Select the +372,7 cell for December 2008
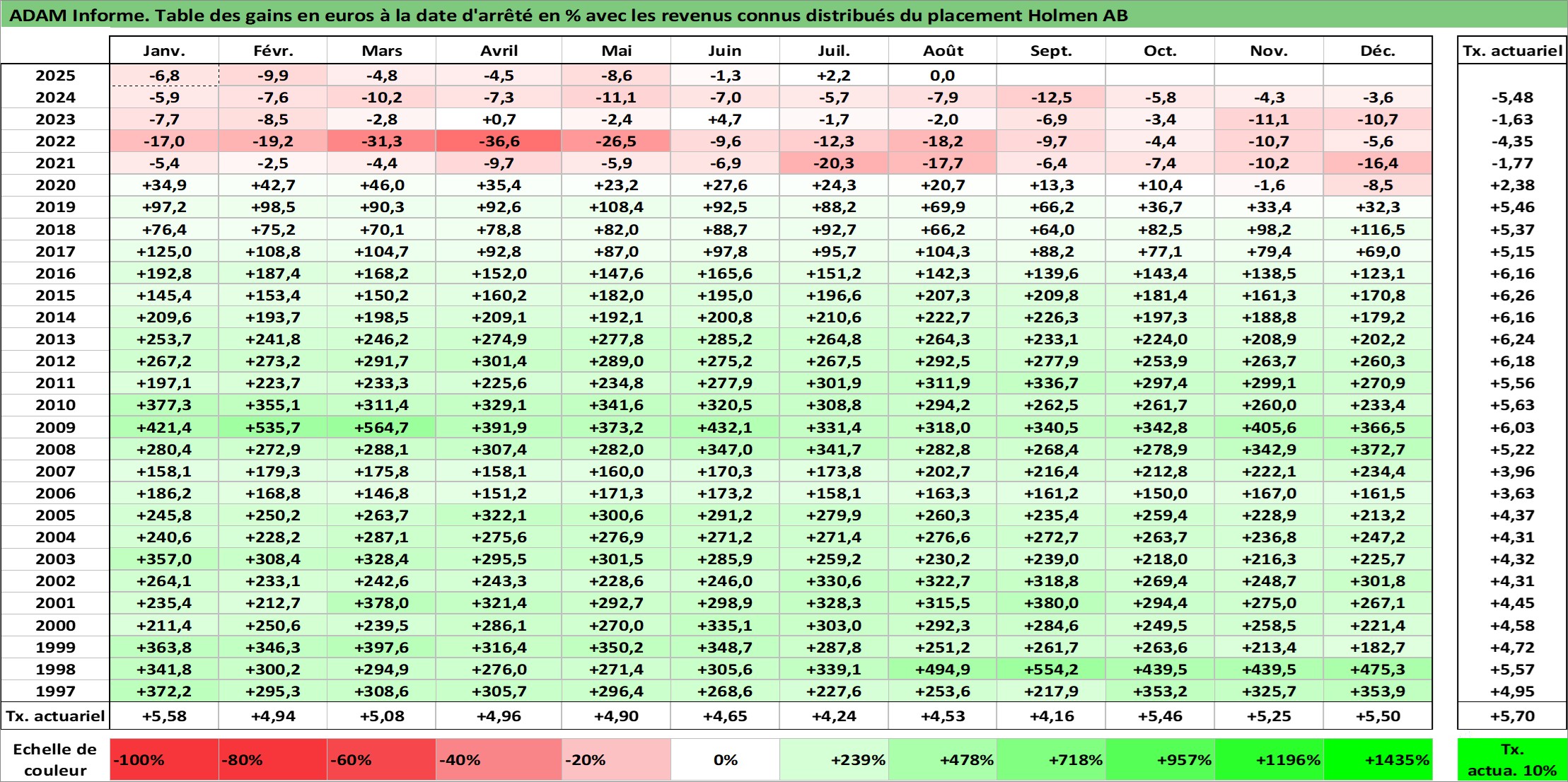 [x=1378, y=450]
